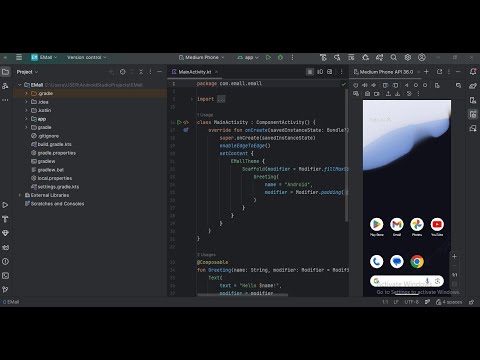Run the app with the green play icon
The height and width of the screenshot is (360, 480).
click(268, 57)
